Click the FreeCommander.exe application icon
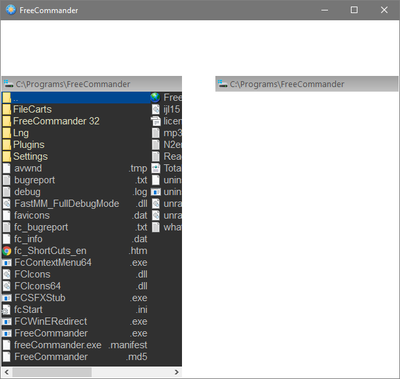The width and height of the screenshot is (400, 379). coord(7,333)
